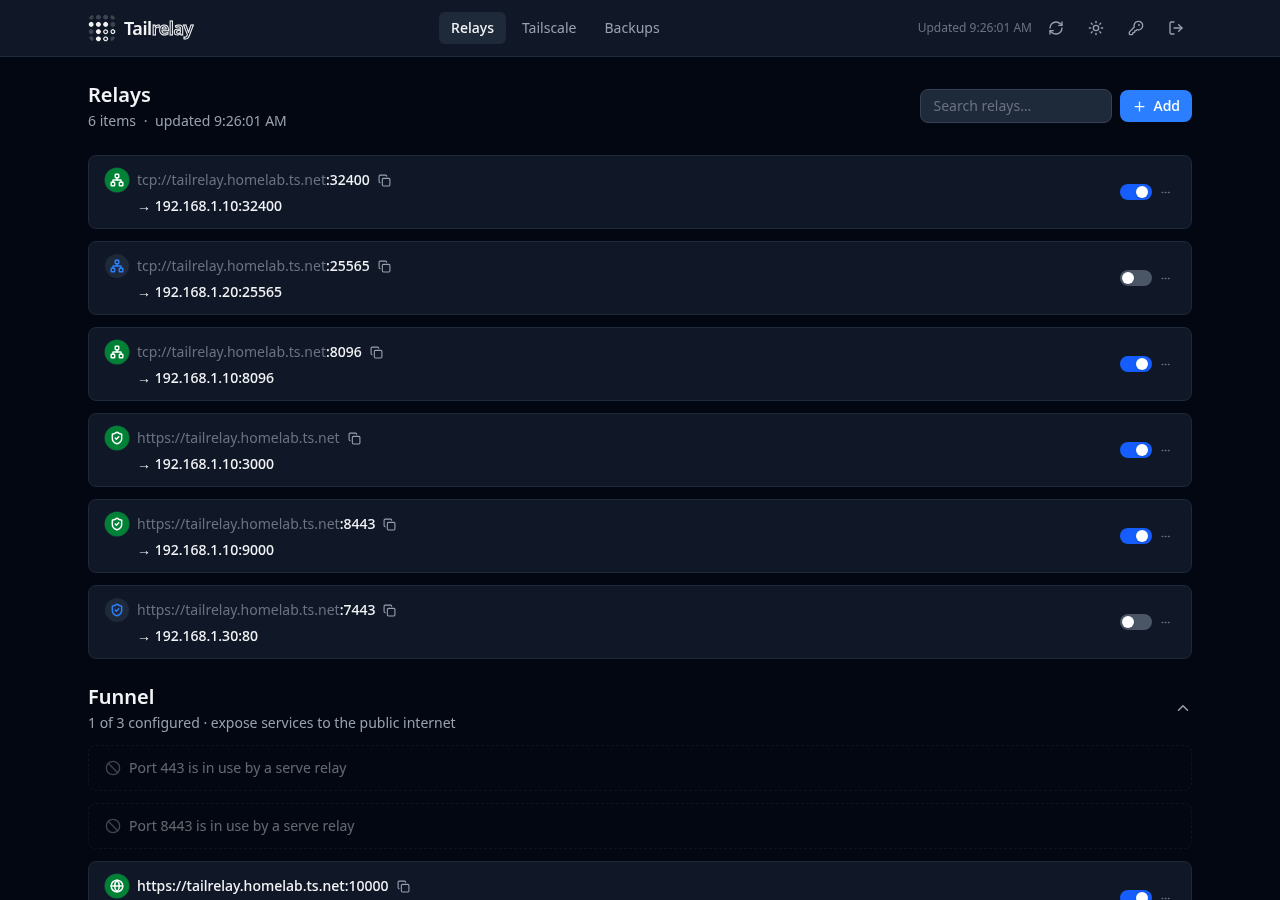Click target 192.168.1.10:8096
Screen dimensions: 1280x900
pyautogui.click(x=214, y=378)
